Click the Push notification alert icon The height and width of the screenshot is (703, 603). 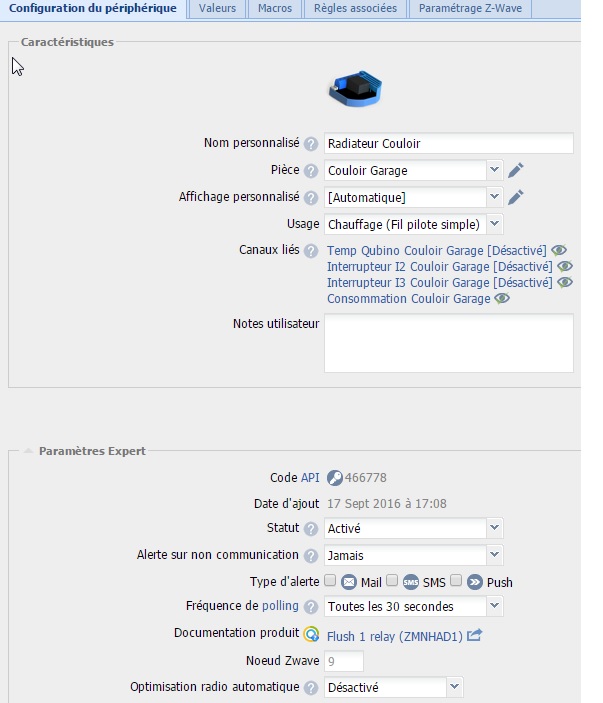click(474, 582)
